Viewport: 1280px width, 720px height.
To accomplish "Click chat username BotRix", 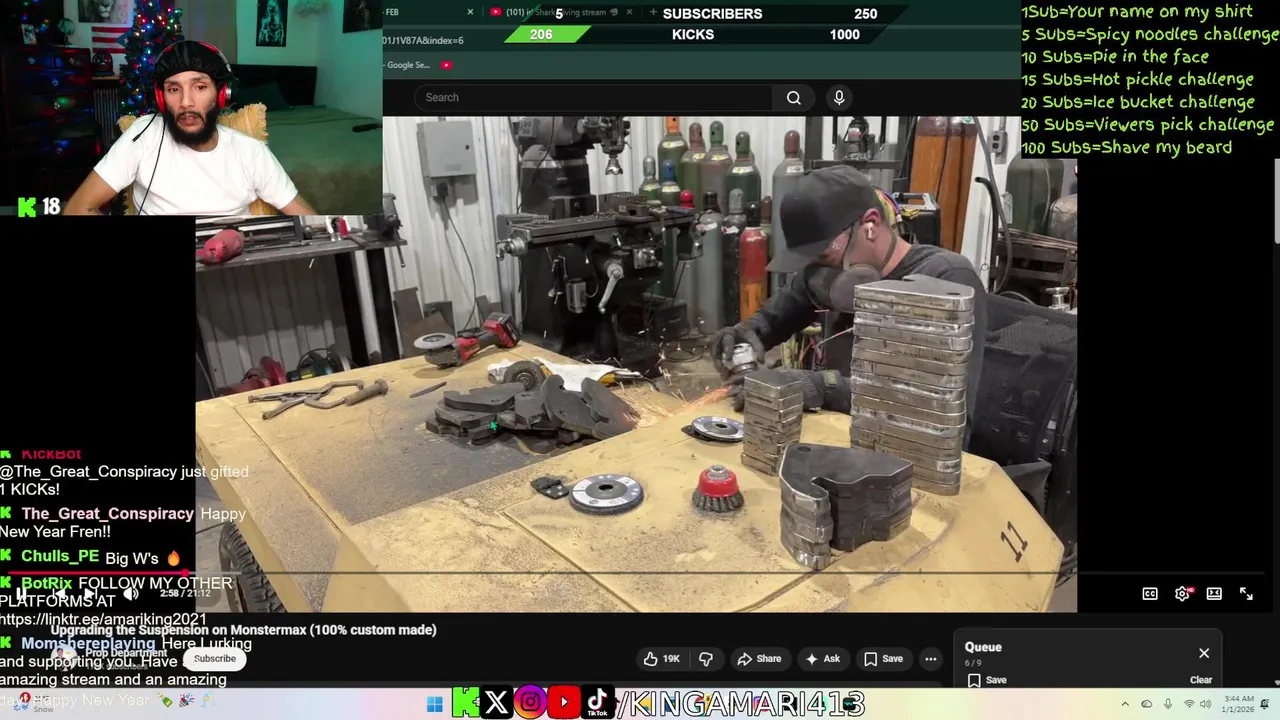I will click(46, 583).
